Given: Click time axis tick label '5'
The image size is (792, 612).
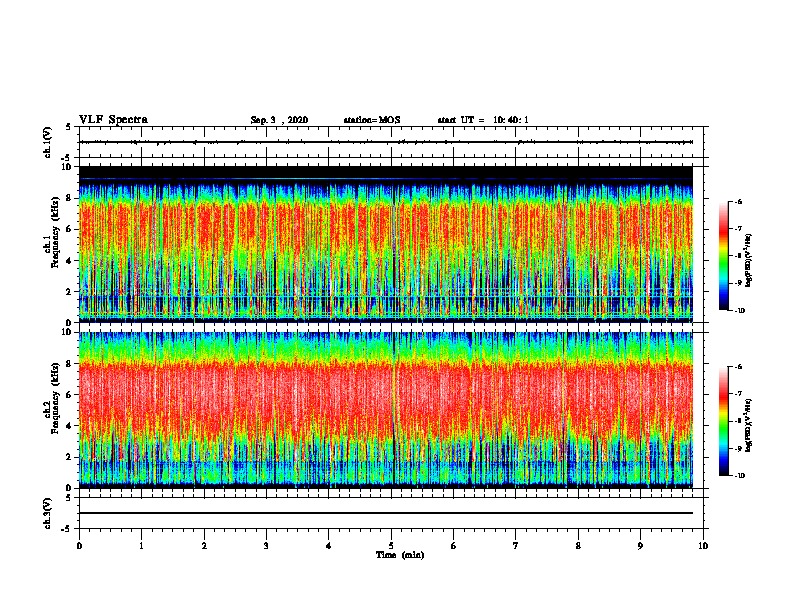Looking at the screenshot, I should click(x=391, y=545).
